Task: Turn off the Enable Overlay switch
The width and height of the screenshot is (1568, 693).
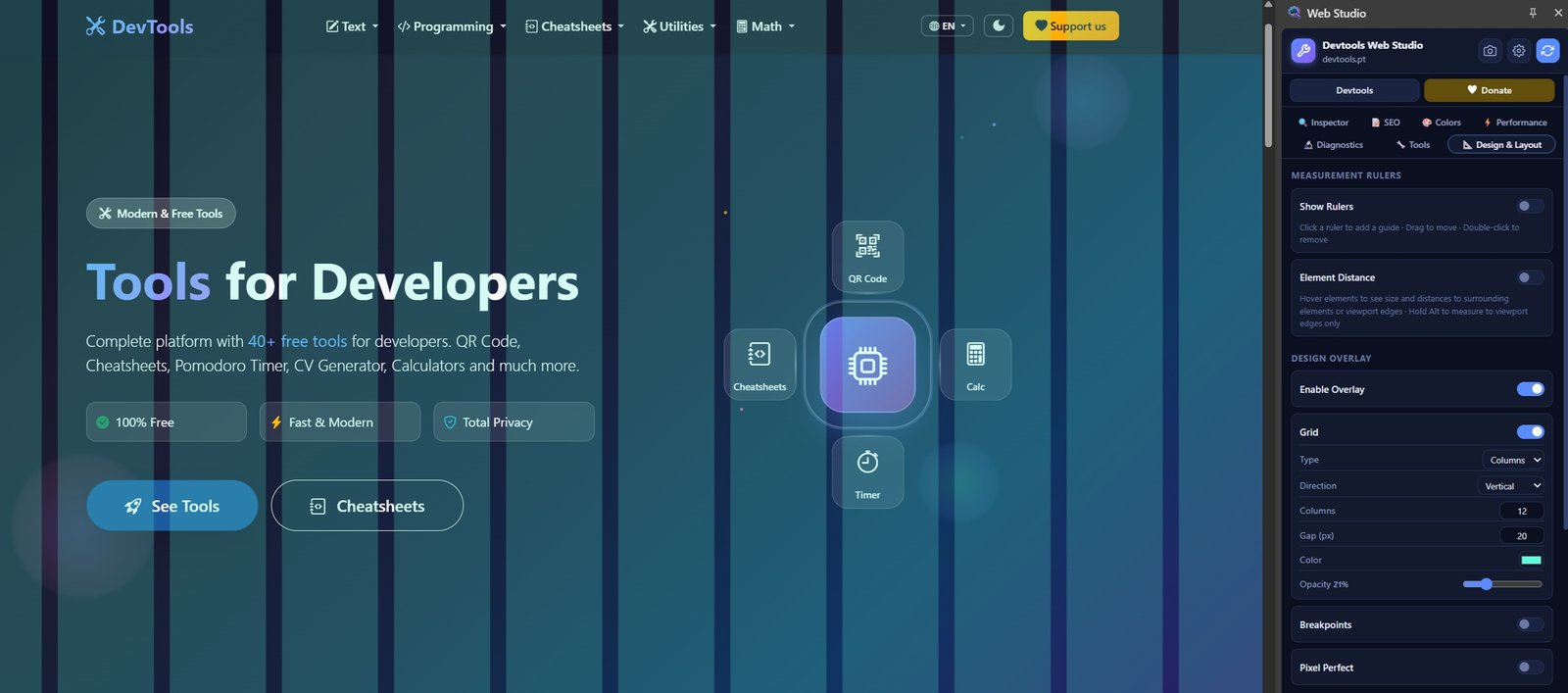Action: (1530, 389)
